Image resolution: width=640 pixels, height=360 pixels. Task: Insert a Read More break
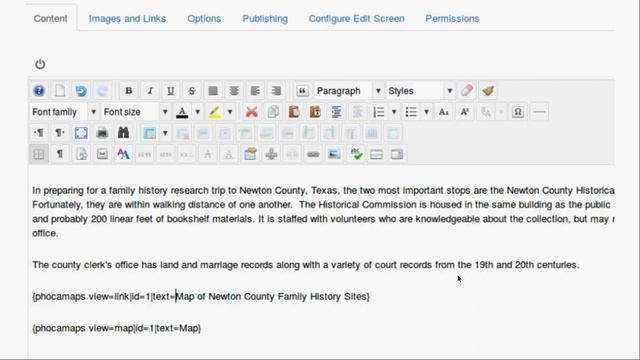(376, 154)
